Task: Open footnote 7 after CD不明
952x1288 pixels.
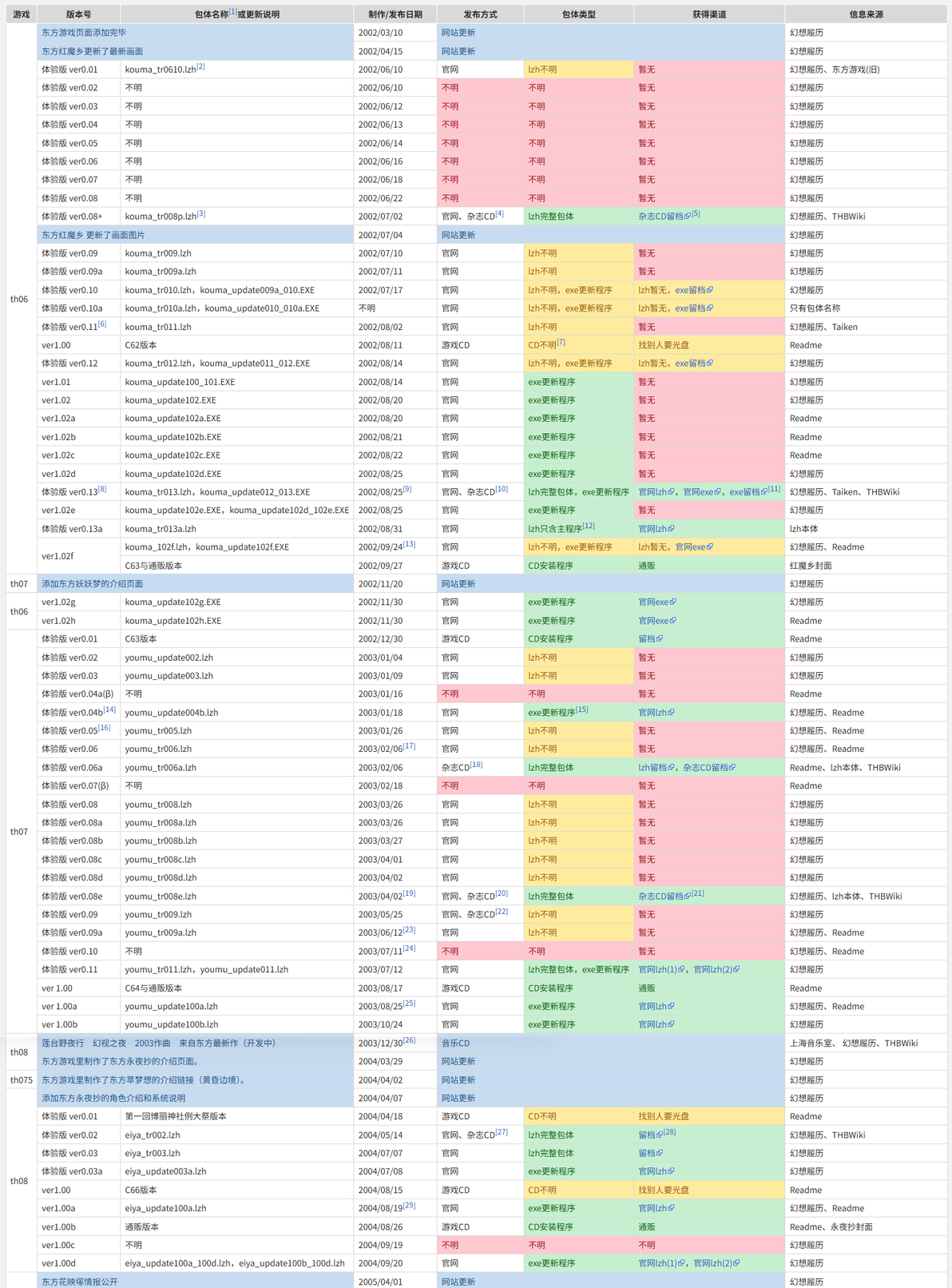Action: coord(561,342)
